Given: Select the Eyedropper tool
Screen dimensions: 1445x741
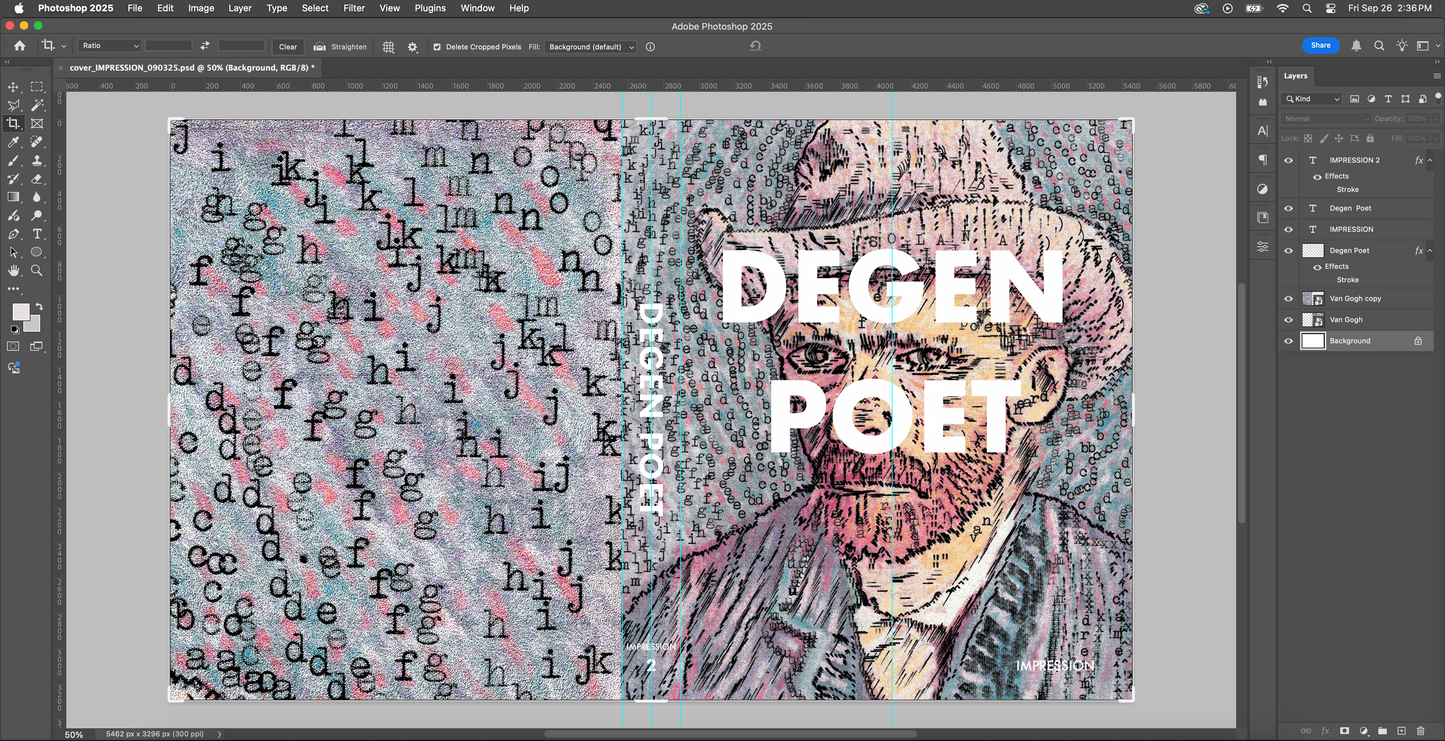Looking at the screenshot, I should click(14, 142).
